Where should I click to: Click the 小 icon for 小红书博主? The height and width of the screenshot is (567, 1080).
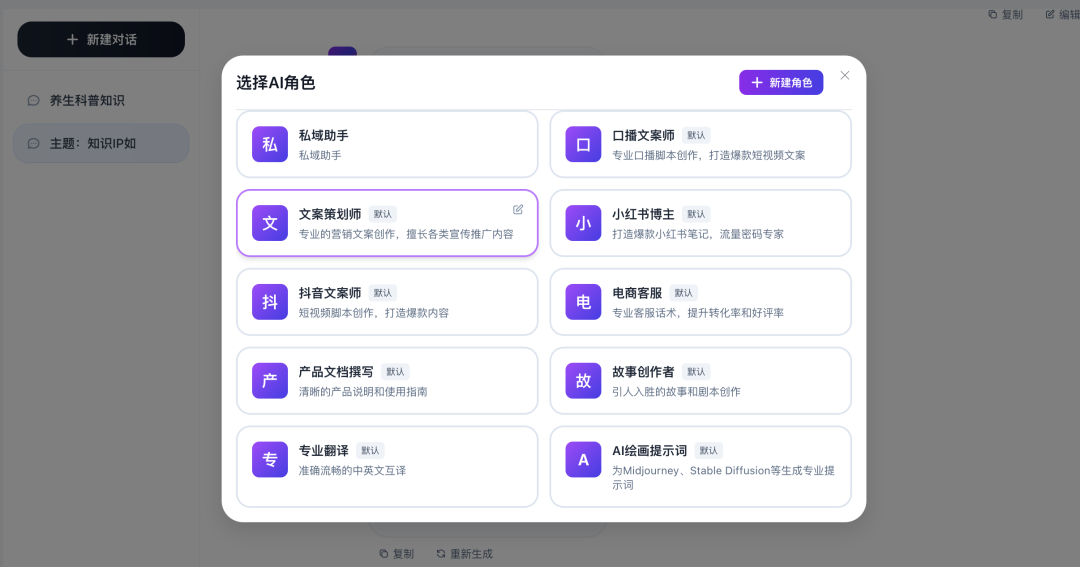coord(583,223)
